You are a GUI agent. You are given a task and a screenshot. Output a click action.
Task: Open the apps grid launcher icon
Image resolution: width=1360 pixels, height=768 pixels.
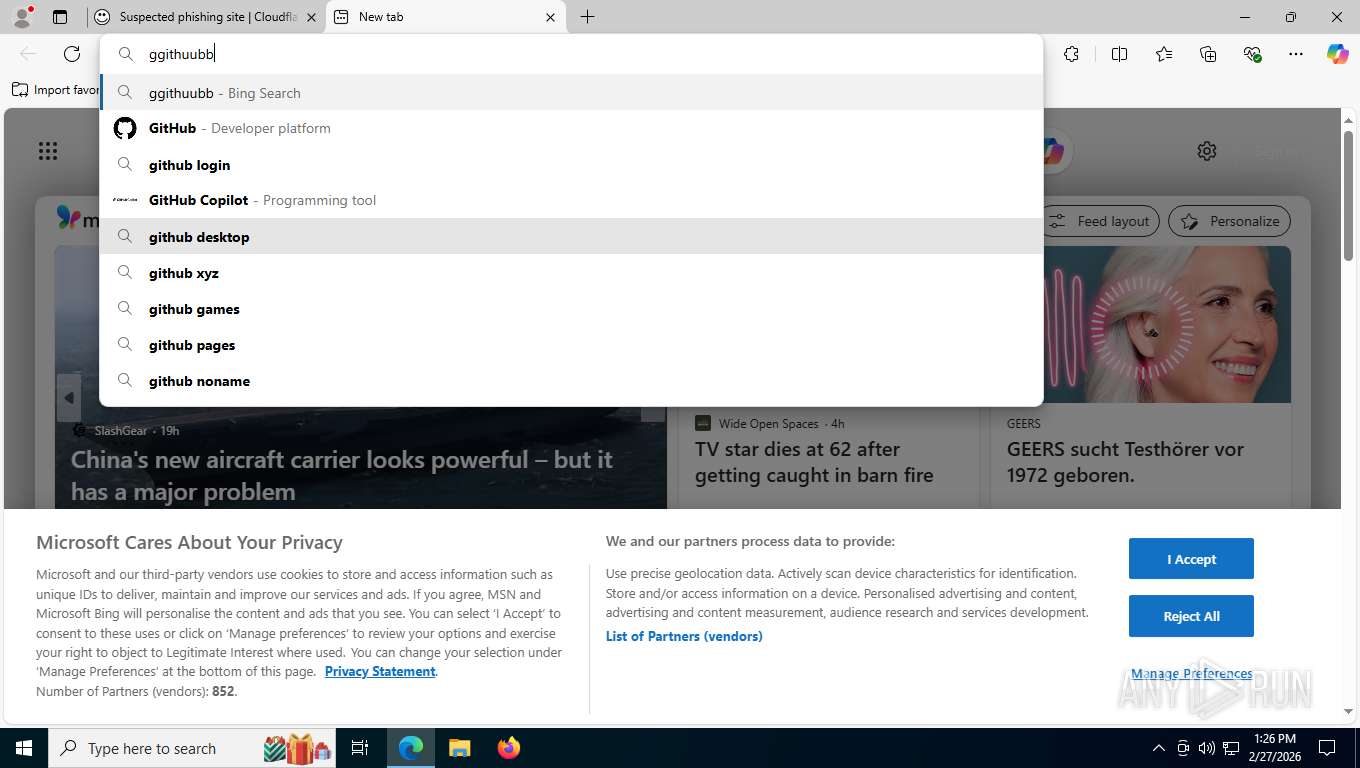48,151
